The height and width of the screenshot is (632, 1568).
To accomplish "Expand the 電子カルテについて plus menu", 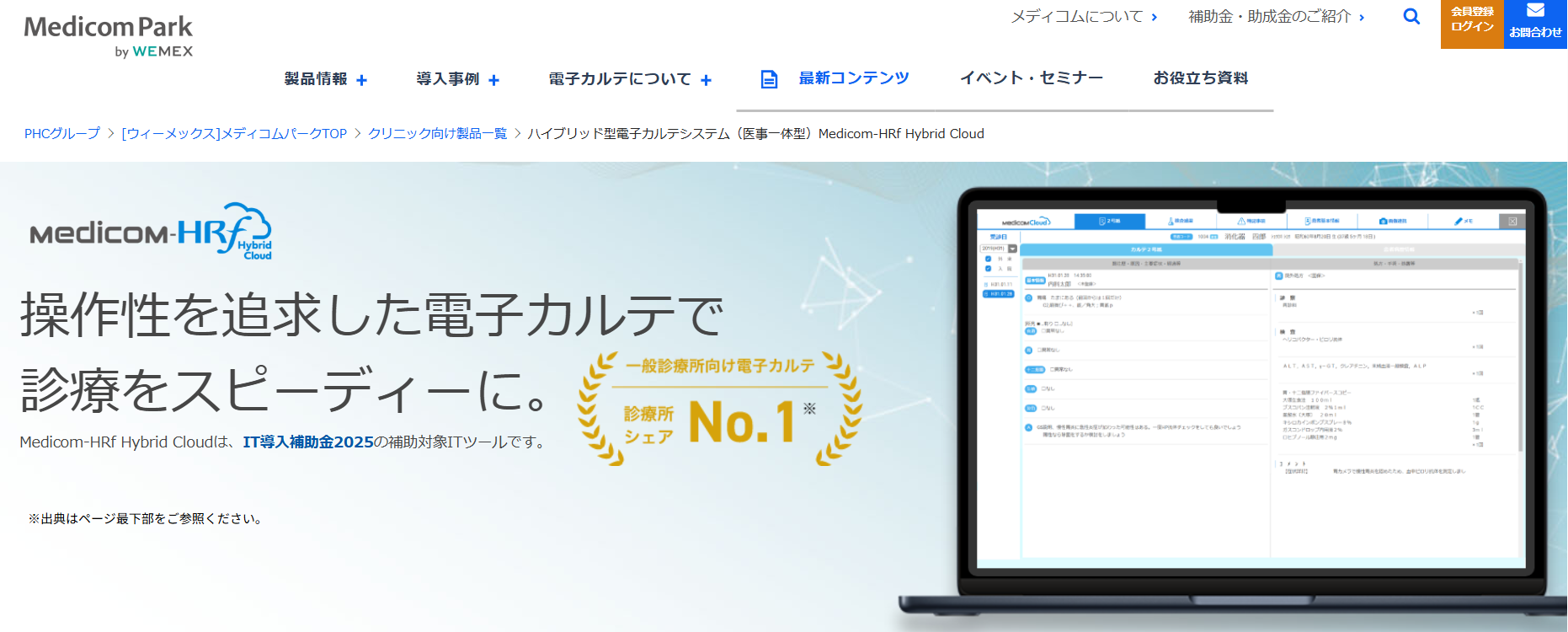I will click(x=706, y=80).
